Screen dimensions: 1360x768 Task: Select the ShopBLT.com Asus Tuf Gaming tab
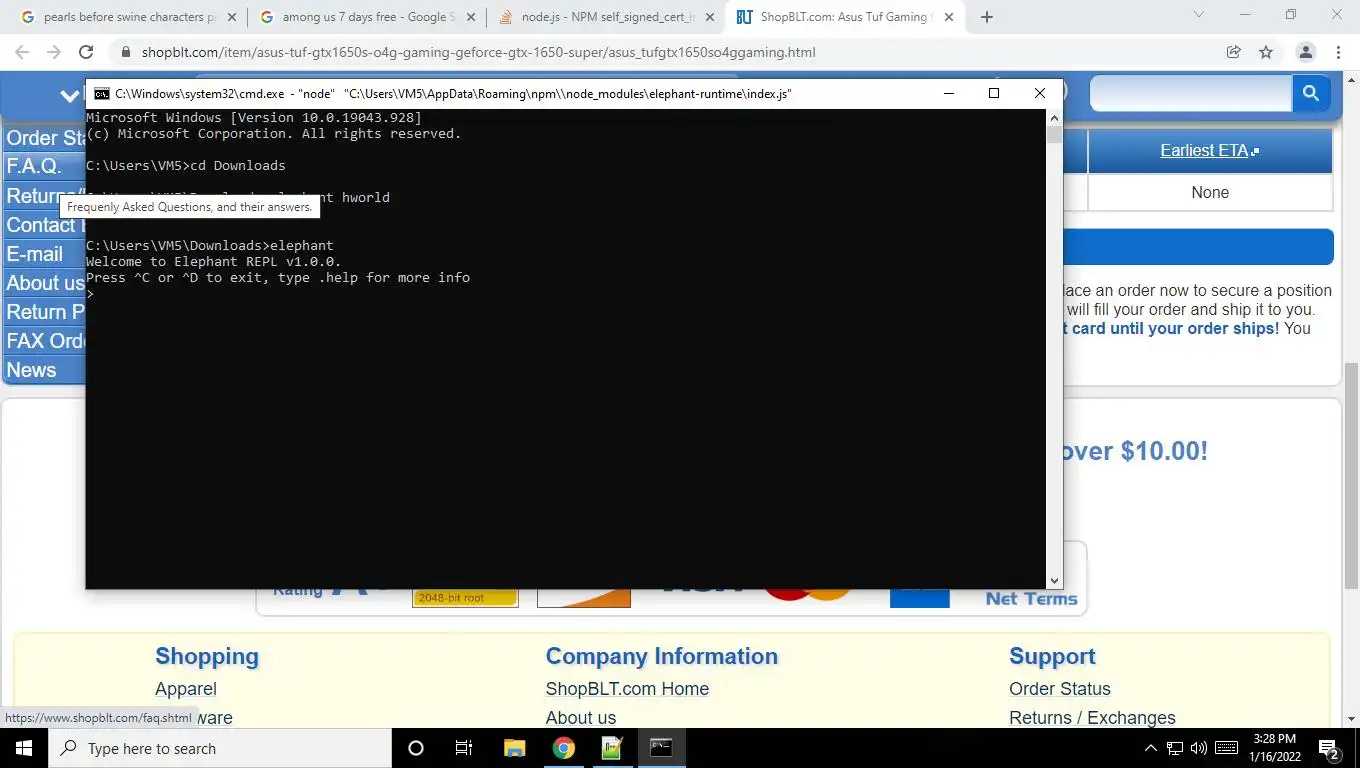[844, 17]
